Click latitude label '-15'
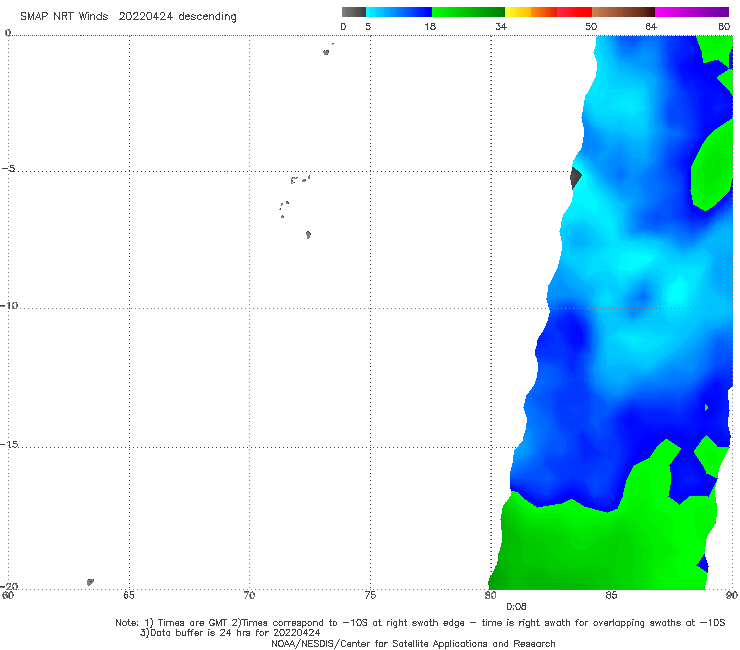 point(9,444)
